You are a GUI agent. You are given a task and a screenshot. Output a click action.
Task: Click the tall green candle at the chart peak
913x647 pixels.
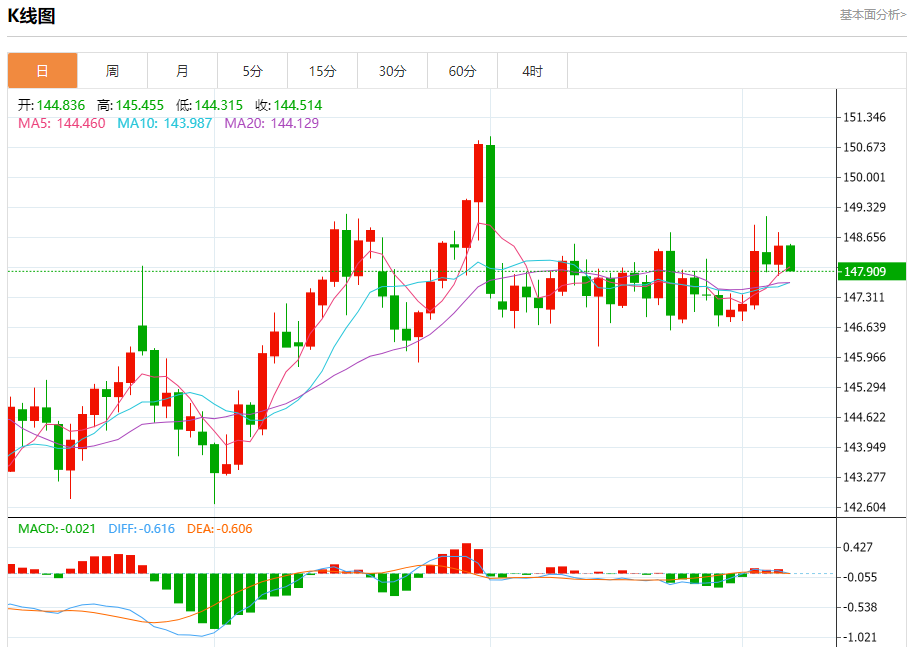tap(490, 219)
